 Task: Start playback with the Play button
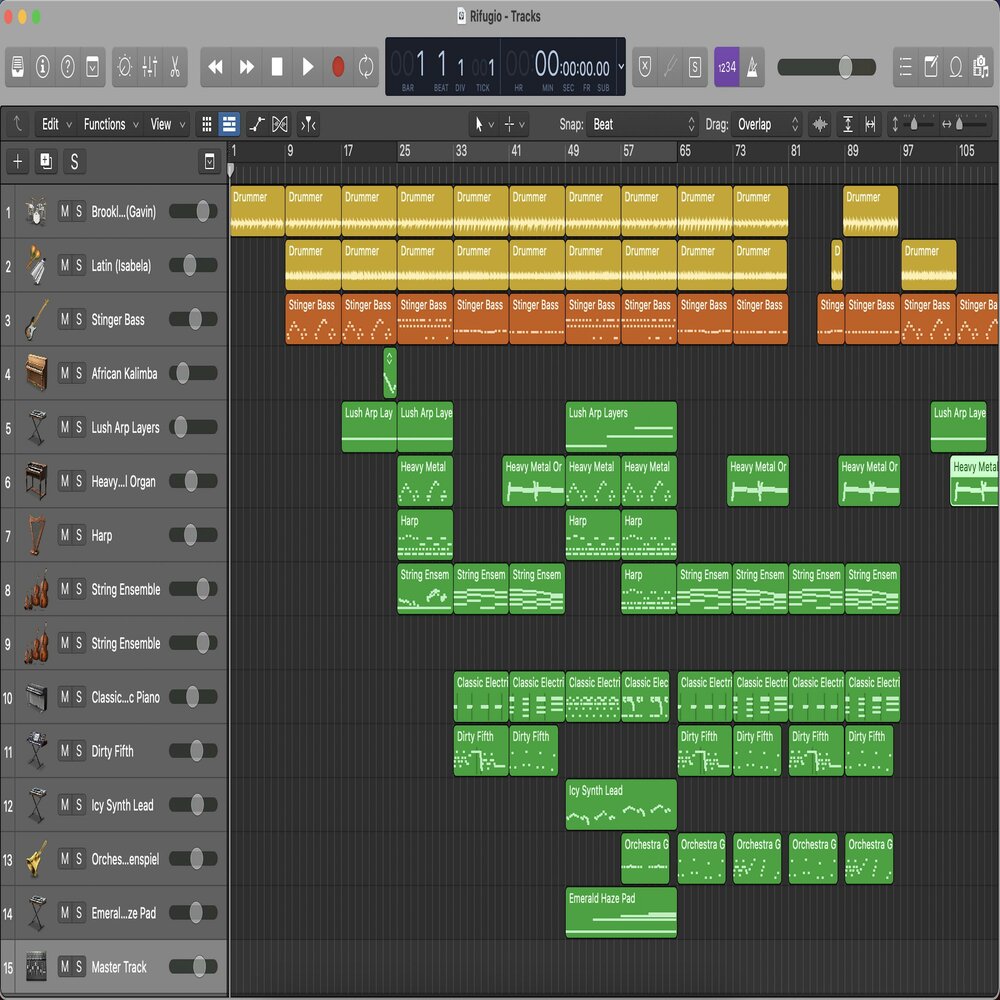[308, 67]
